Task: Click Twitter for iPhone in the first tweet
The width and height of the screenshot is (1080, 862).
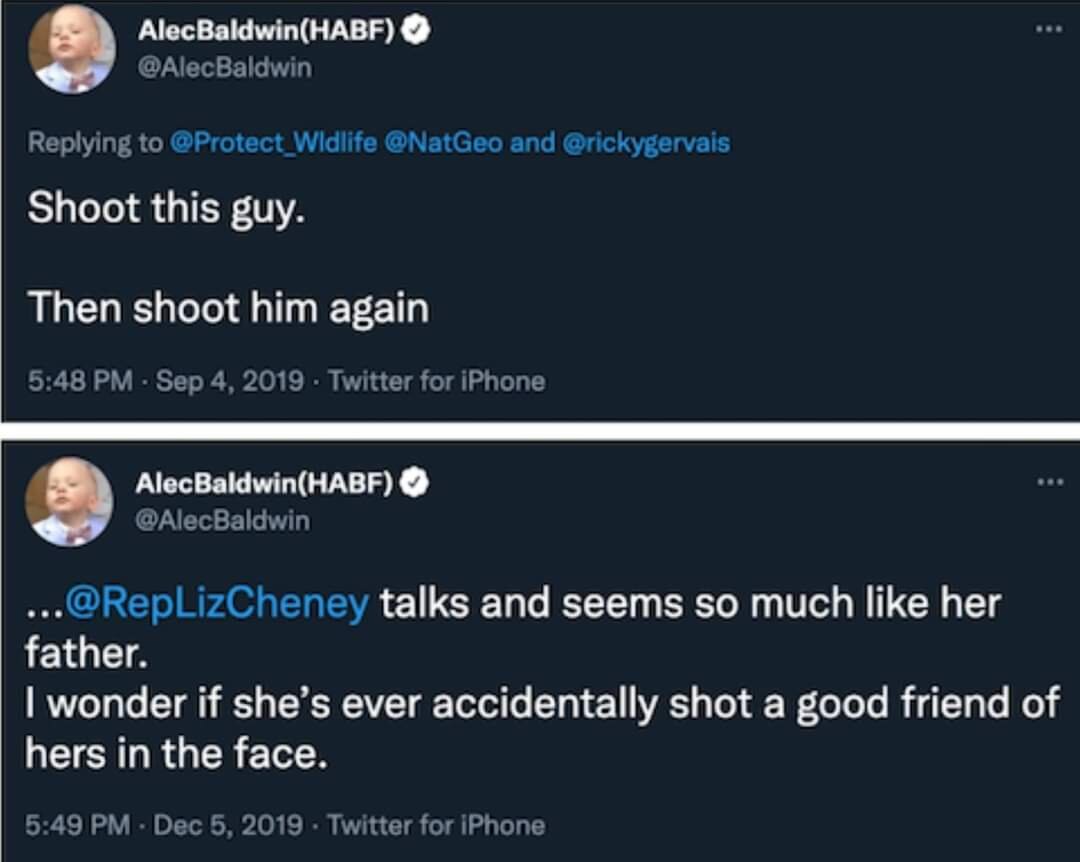Action: pos(436,381)
